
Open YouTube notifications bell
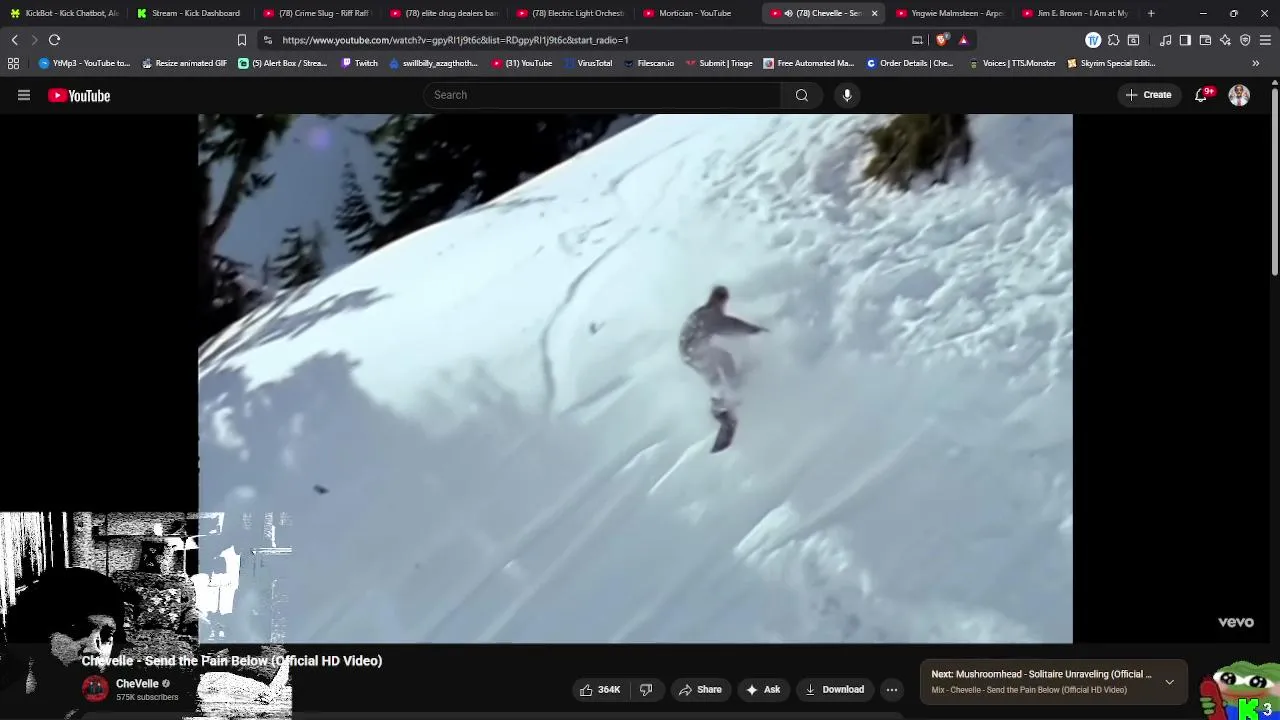coord(1201,95)
